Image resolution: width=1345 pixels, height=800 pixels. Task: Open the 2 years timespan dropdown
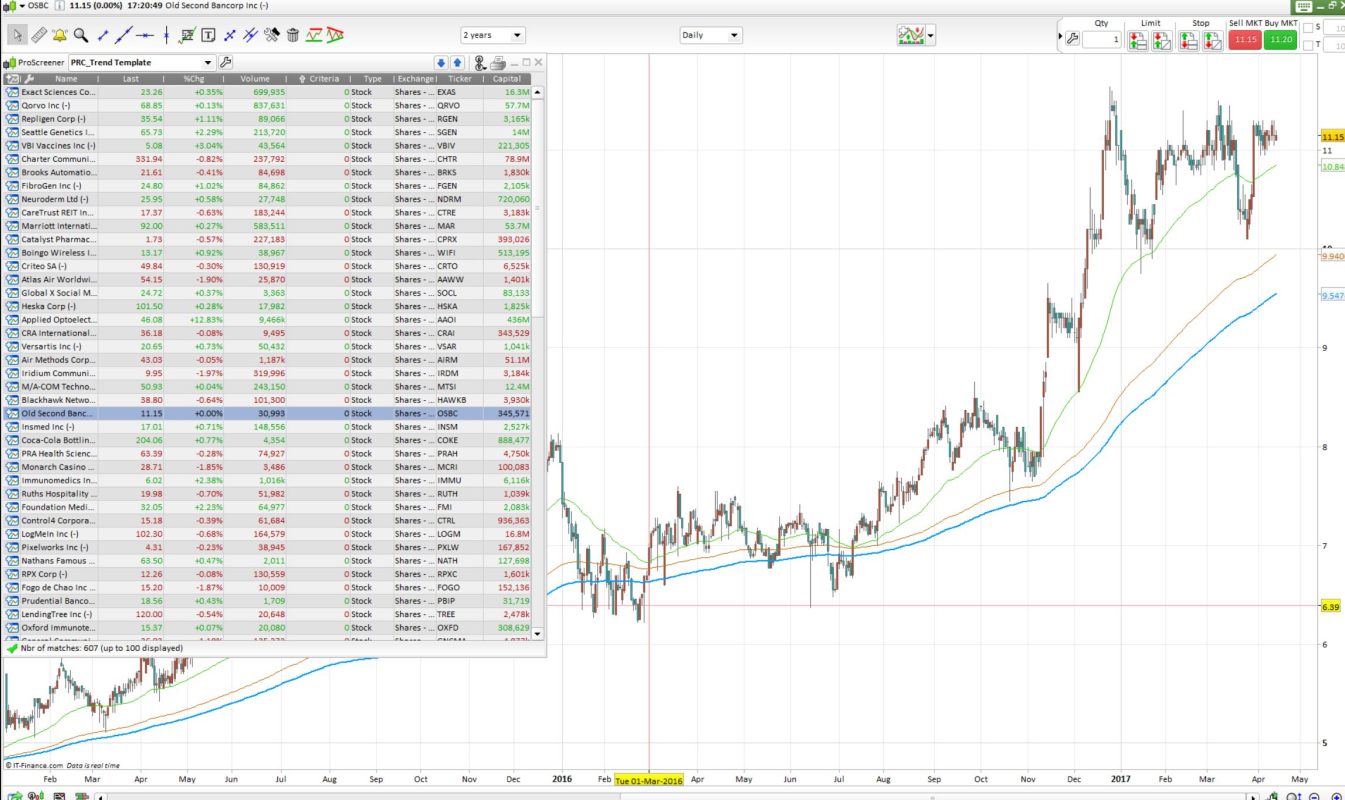tap(492, 35)
